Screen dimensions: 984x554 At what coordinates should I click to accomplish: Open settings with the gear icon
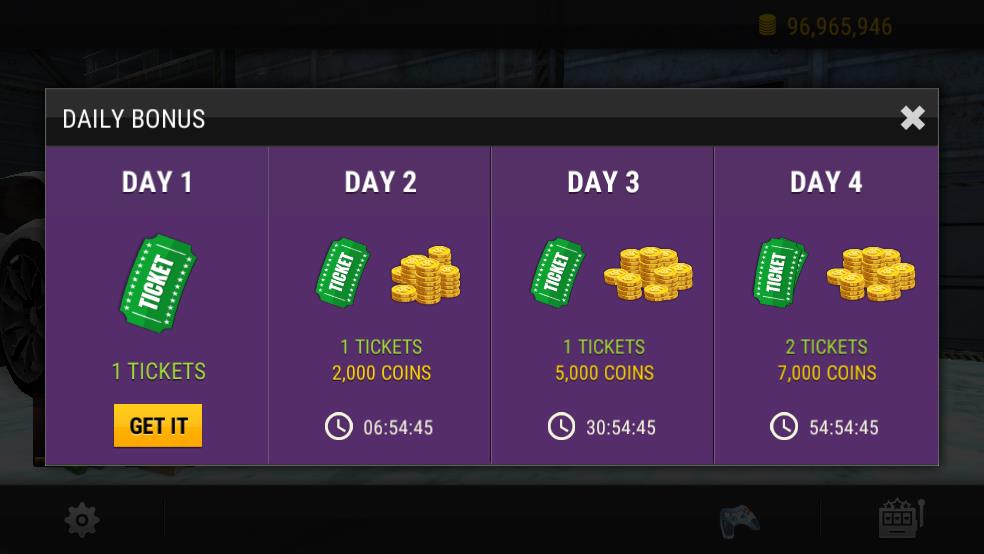pos(82,520)
